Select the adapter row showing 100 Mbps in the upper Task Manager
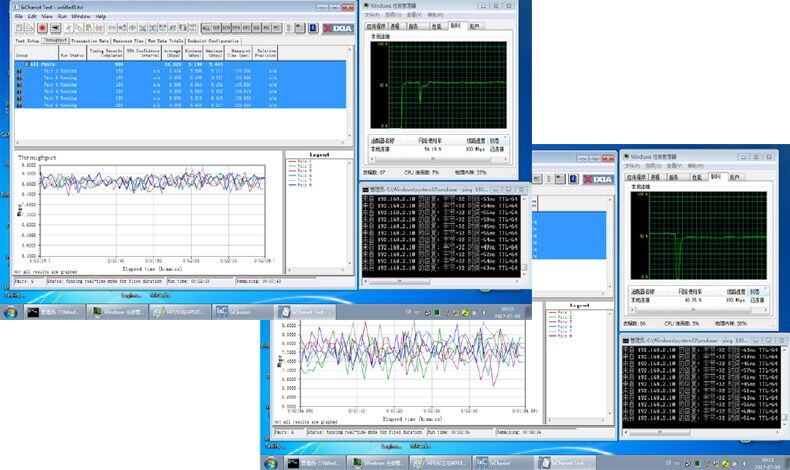The height and width of the screenshot is (470, 790). point(437,149)
